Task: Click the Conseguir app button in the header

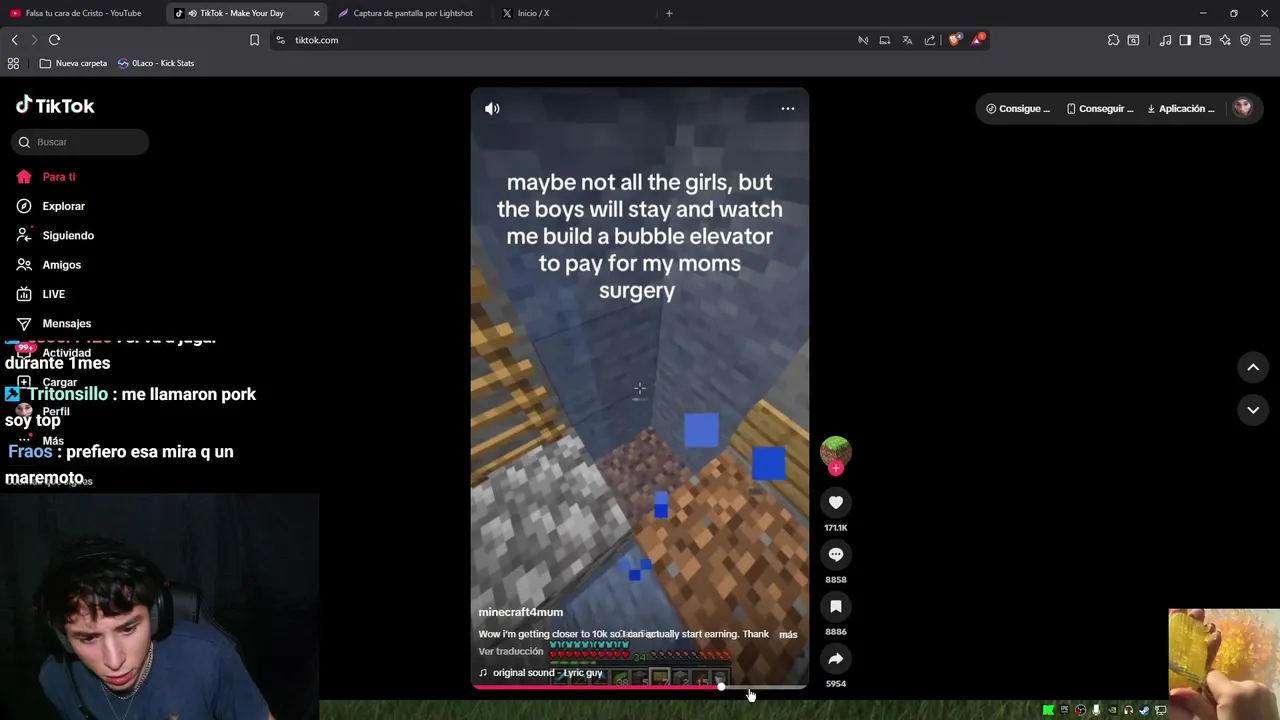Action: click(x=1100, y=108)
